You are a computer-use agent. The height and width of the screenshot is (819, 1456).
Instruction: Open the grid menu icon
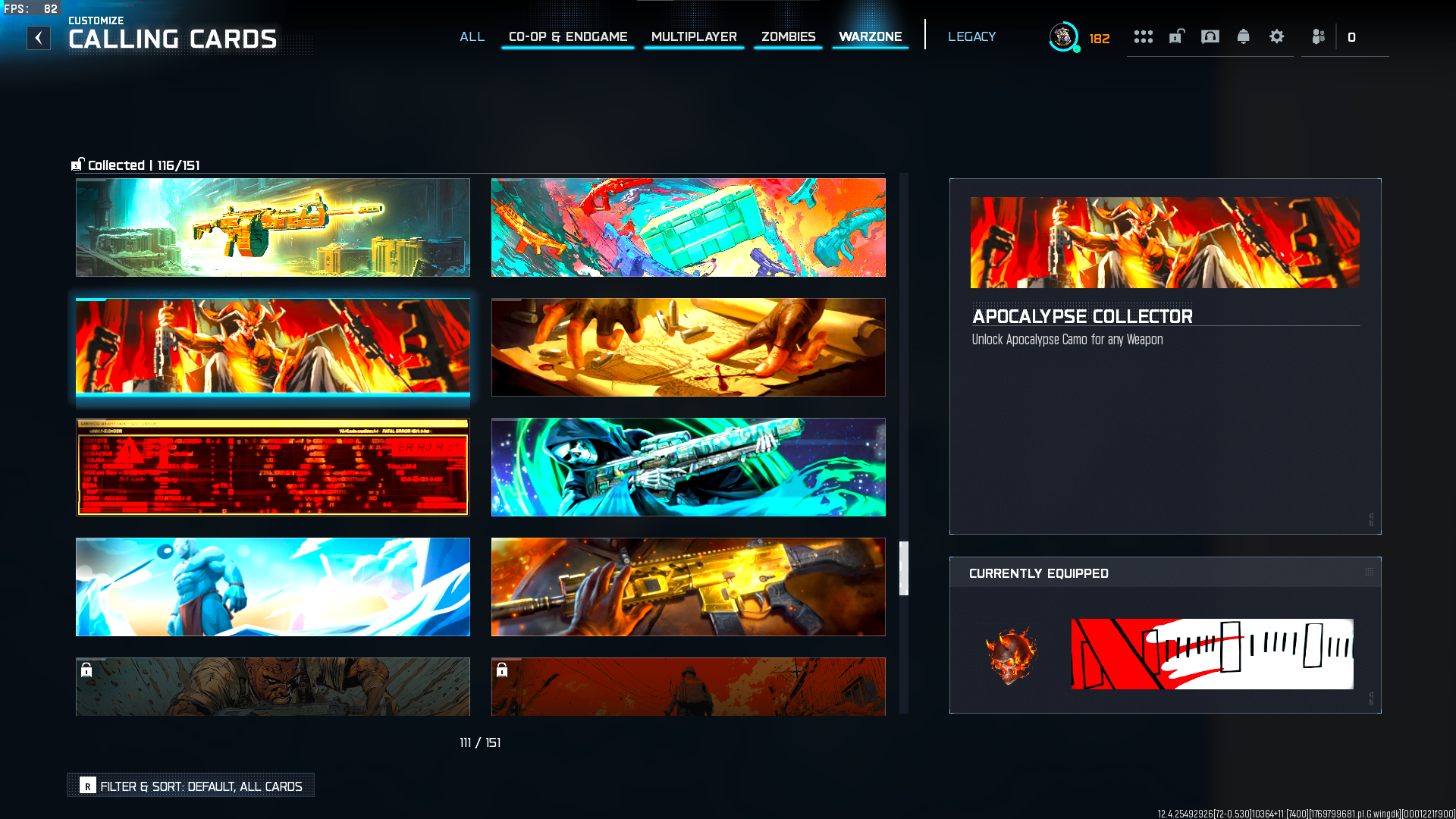(1143, 36)
